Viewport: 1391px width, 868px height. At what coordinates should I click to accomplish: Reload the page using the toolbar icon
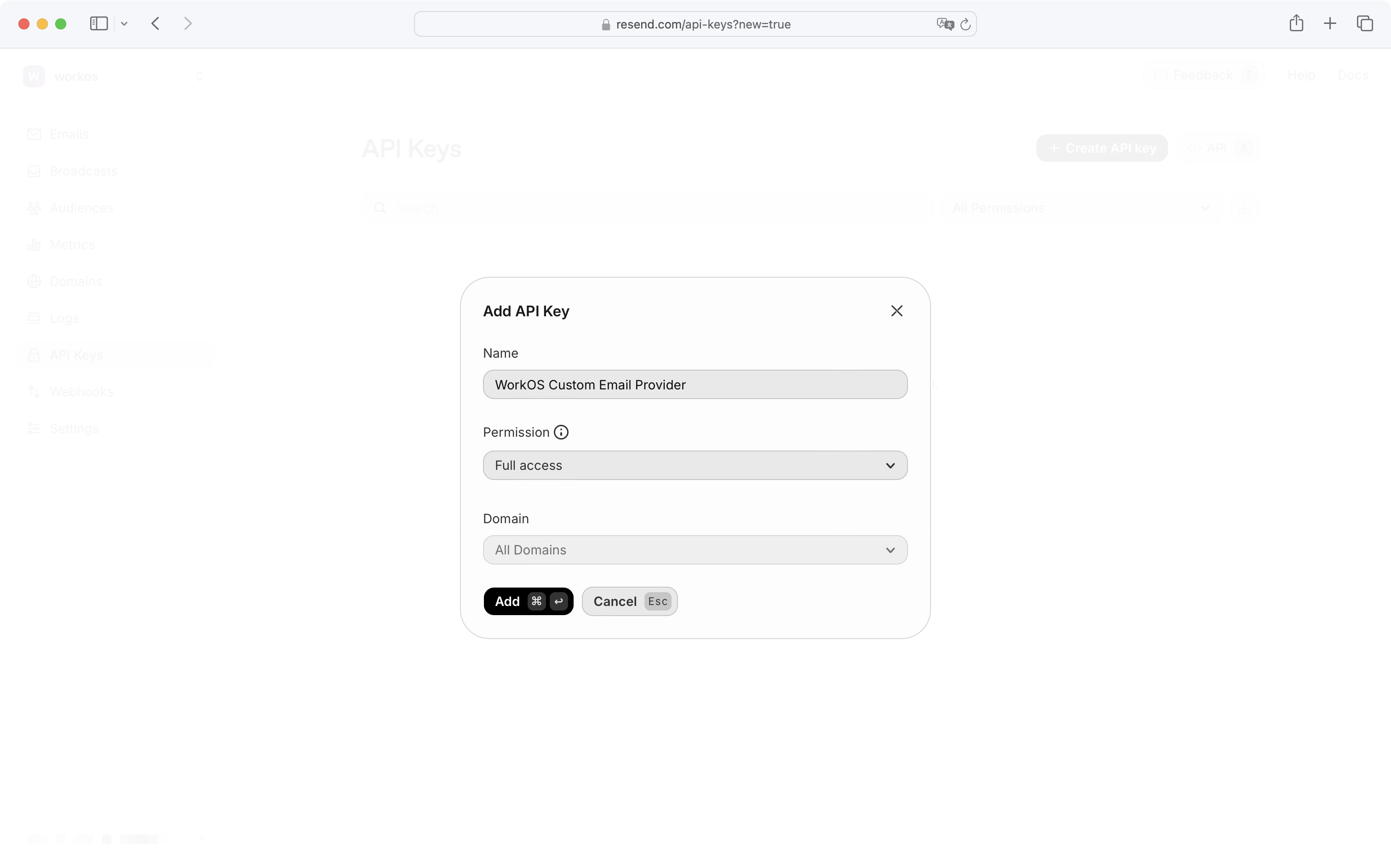click(966, 23)
